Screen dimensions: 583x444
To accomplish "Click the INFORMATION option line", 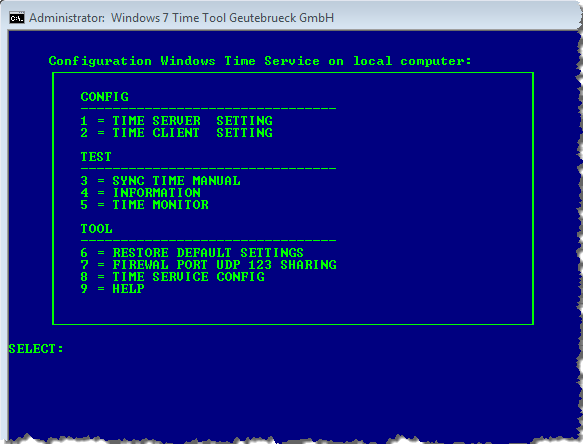I will tap(141, 193).
